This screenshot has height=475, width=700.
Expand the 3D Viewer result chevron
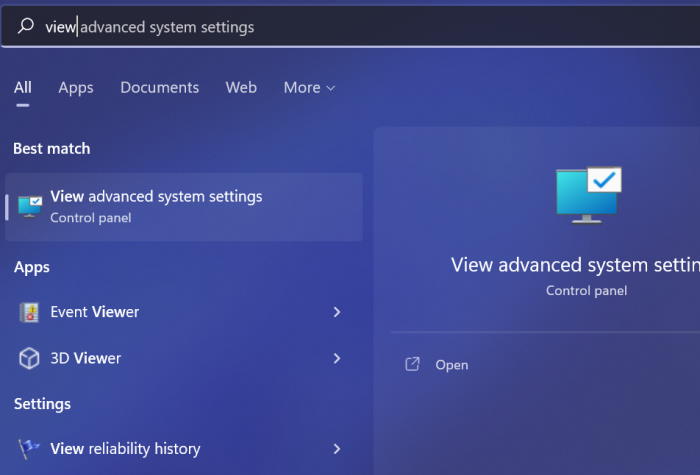[x=337, y=358]
